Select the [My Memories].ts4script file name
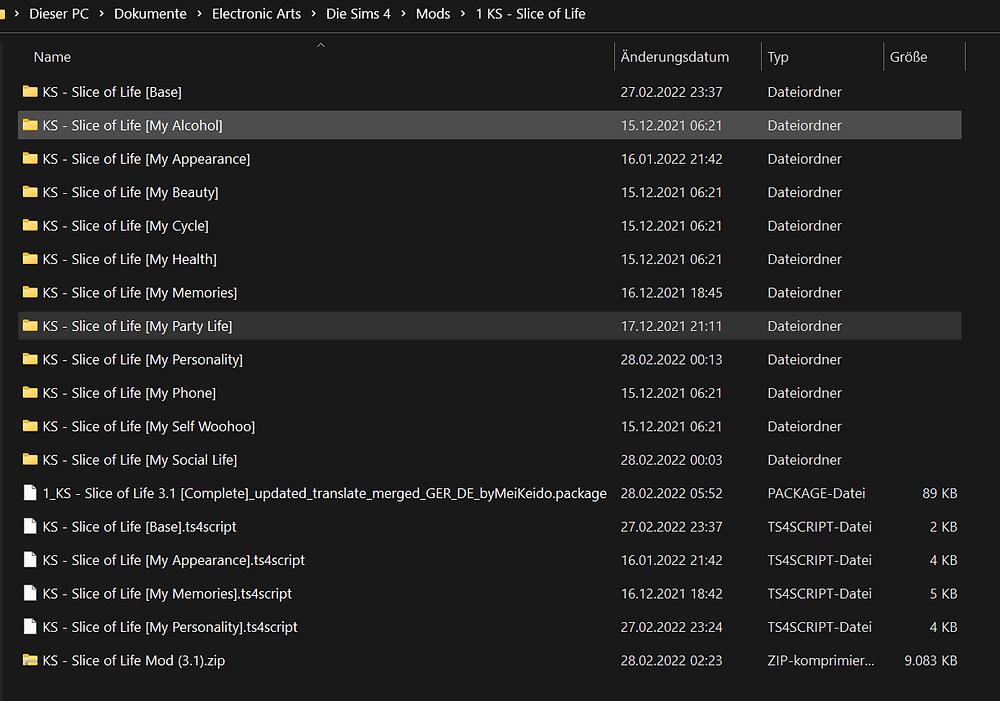Image resolution: width=1000 pixels, height=701 pixels. pyautogui.click(x=167, y=594)
